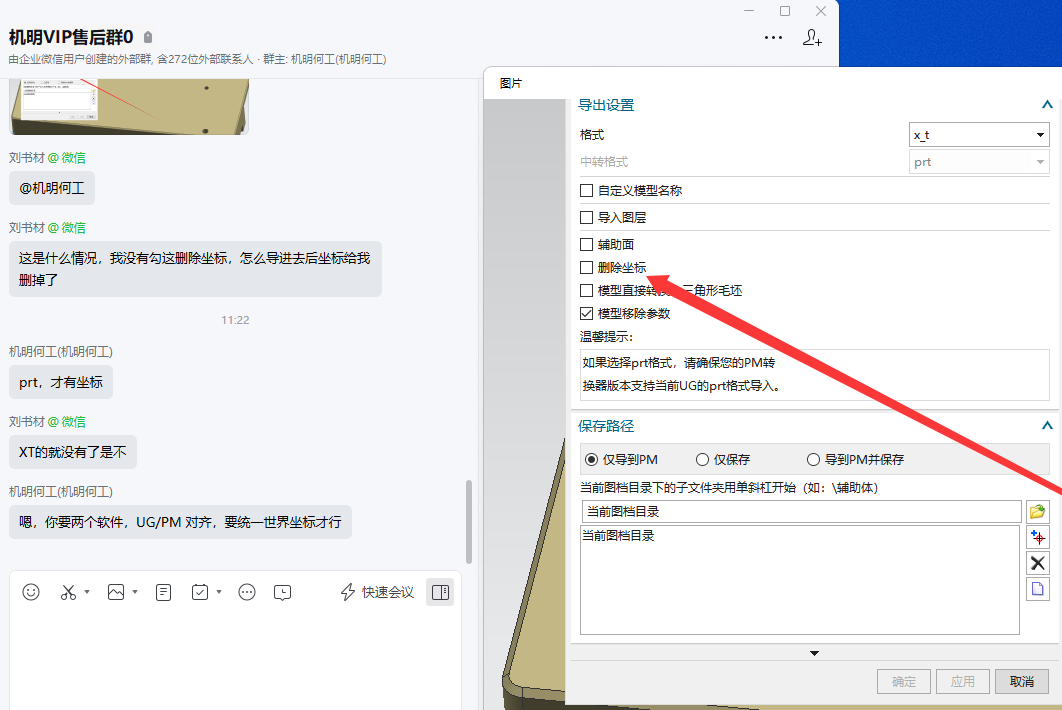Click the document notes icon
Image resolution: width=1062 pixels, height=710 pixels.
click(163, 592)
